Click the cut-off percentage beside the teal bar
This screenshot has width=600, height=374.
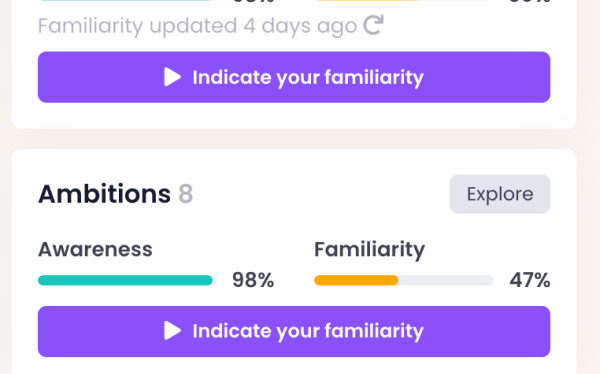253,2
